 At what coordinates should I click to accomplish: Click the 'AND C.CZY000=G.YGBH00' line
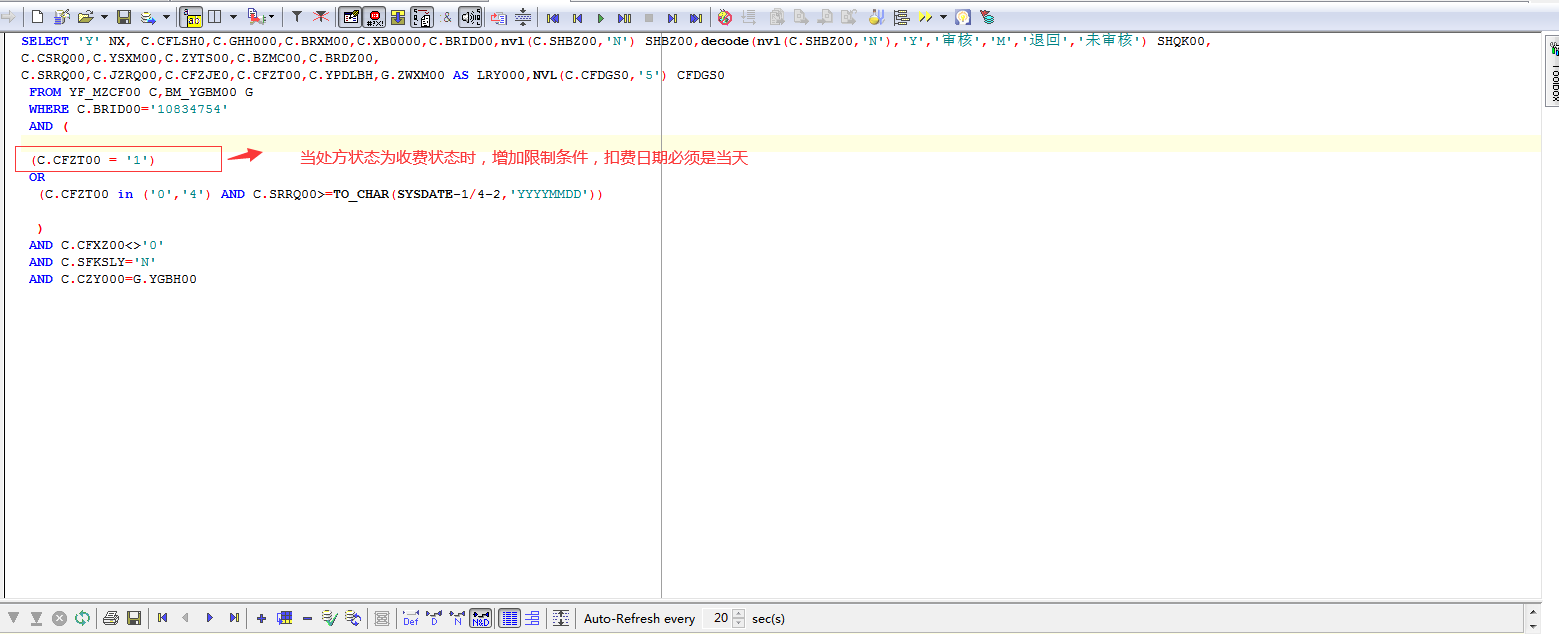pyautogui.click(x=112, y=279)
